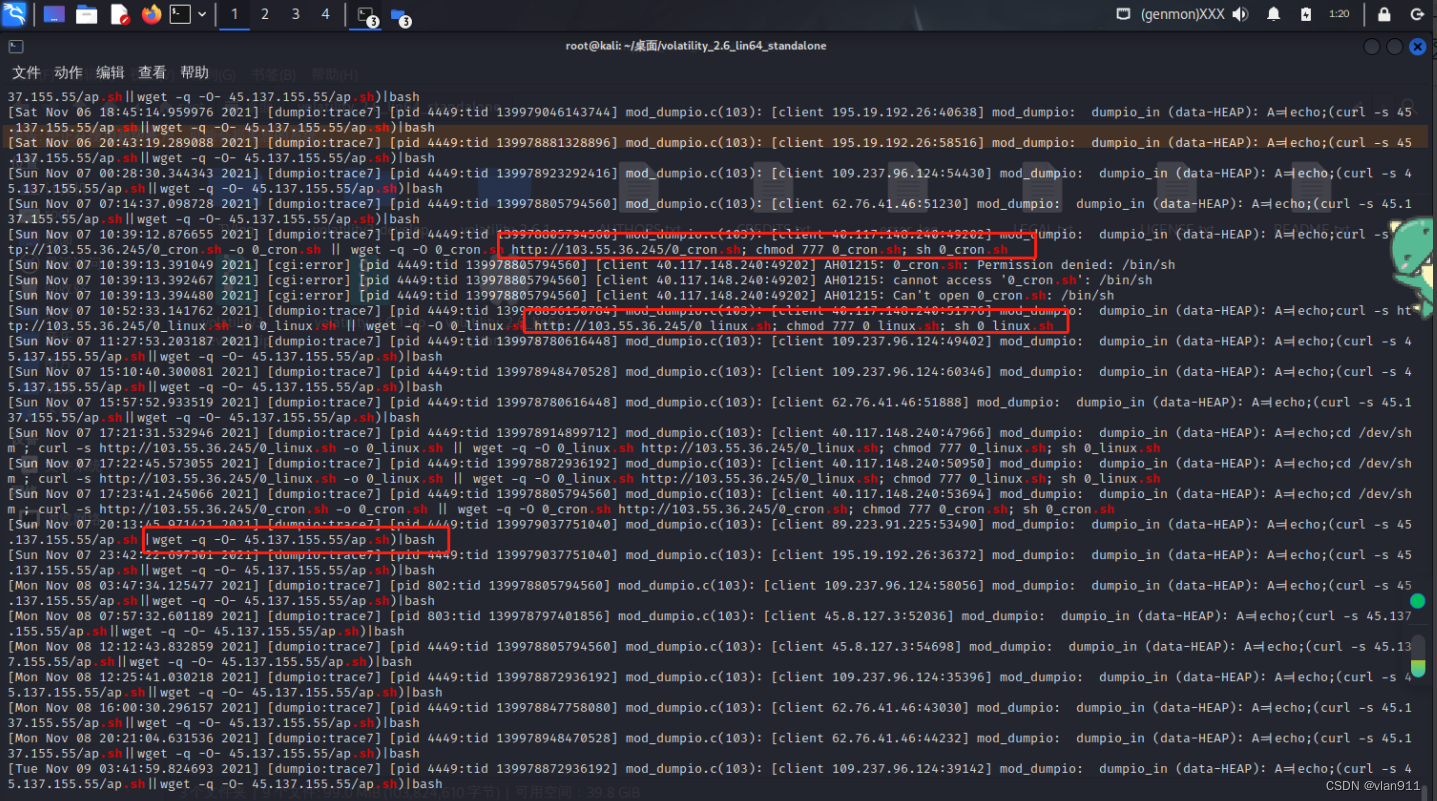The width and height of the screenshot is (1437, 801).
Task: Select the grouped file manager taskbar button
Action: (400, 15)
